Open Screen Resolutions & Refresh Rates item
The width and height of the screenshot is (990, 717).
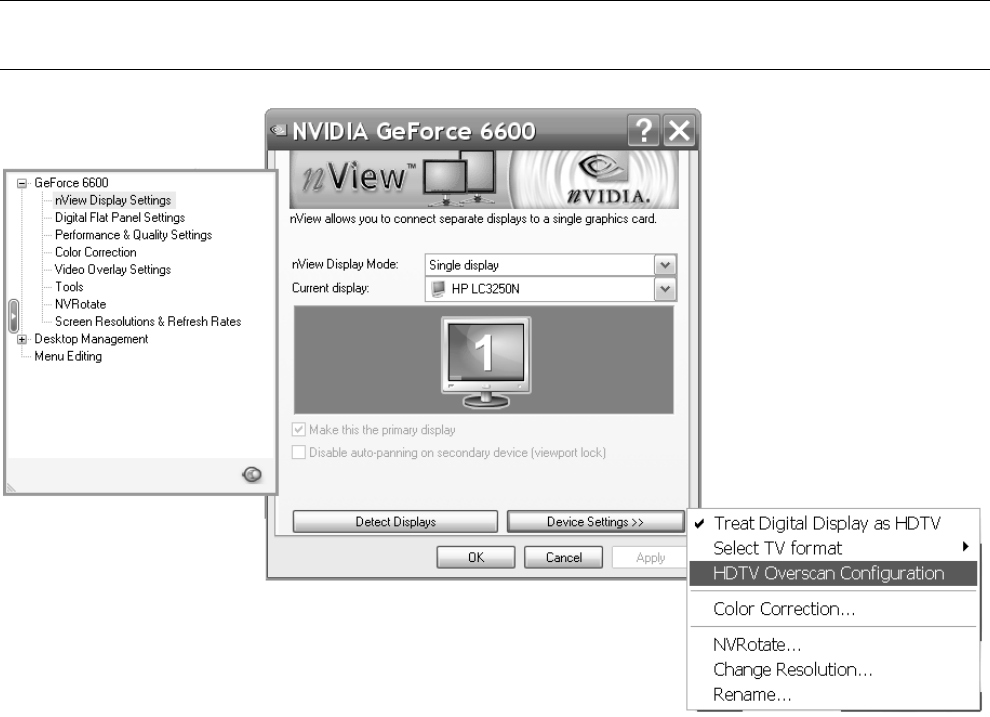pos(148,321)
